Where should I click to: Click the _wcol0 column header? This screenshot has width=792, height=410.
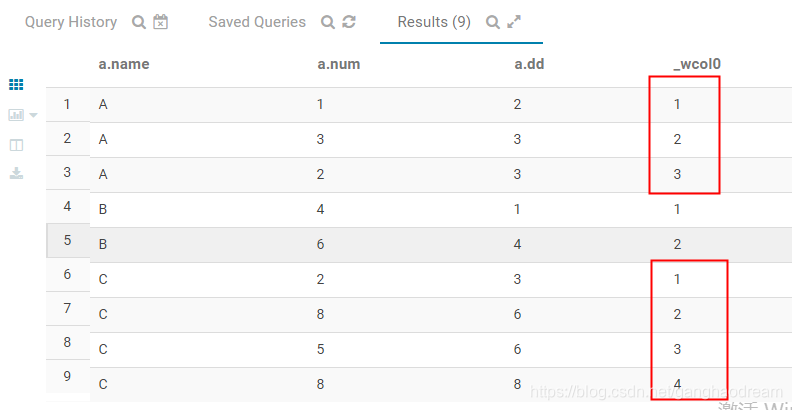point(697,64)
